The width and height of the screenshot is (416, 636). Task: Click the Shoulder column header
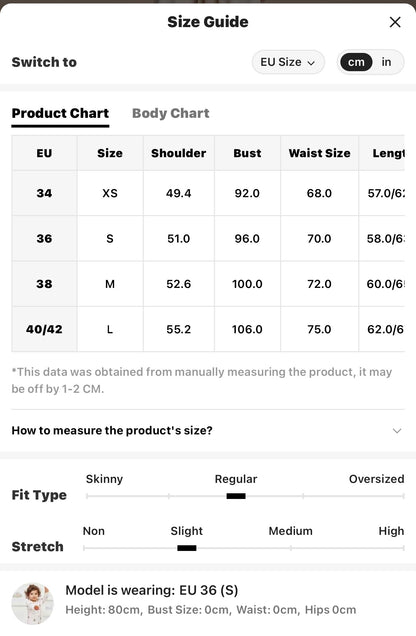point(178,153)
